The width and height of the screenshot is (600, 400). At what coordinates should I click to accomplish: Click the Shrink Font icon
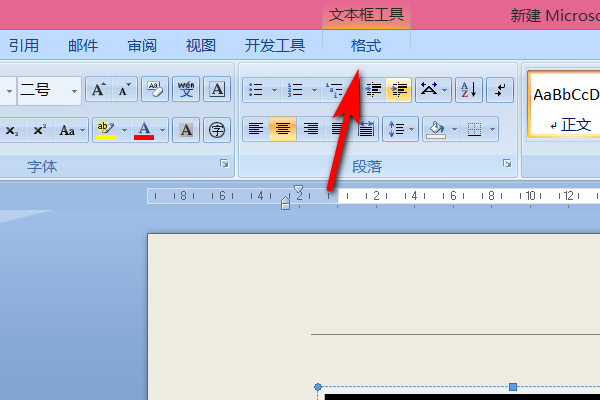coord(124,90)
